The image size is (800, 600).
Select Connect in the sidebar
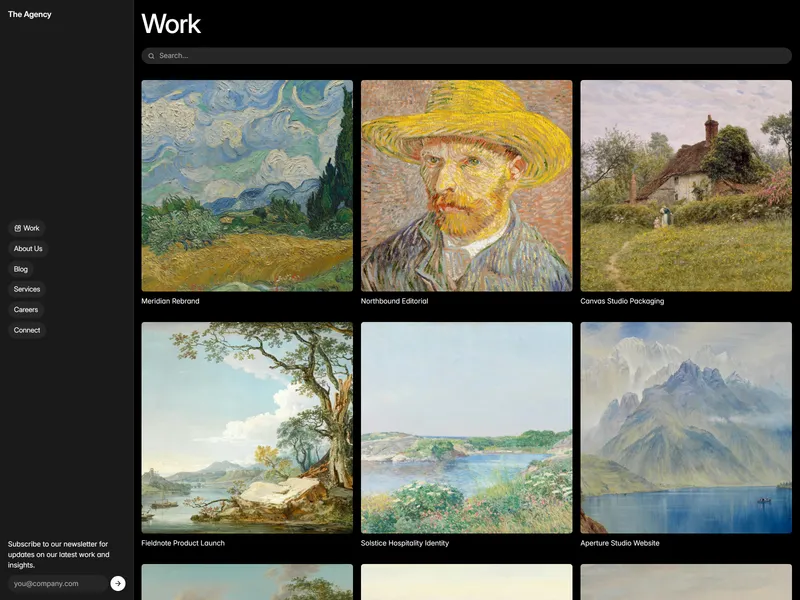[27, 330]
